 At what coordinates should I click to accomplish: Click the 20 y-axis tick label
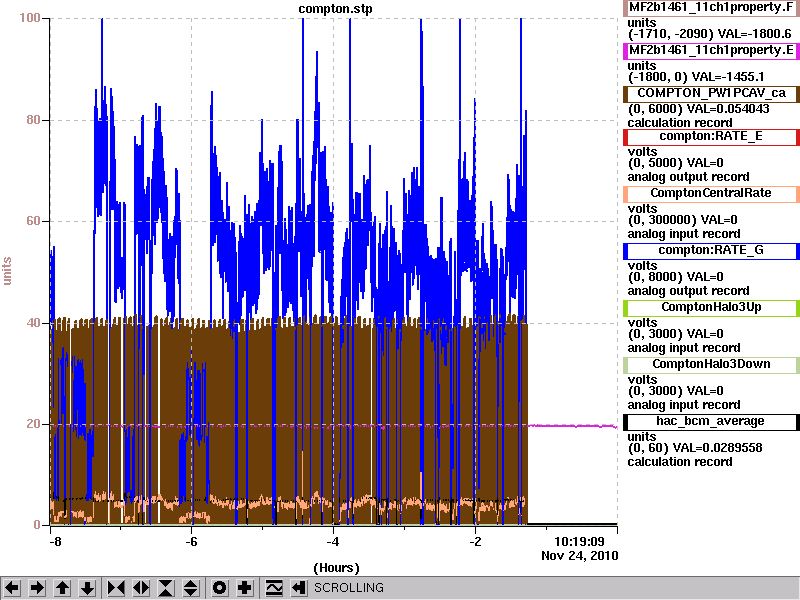click(33, 423)
